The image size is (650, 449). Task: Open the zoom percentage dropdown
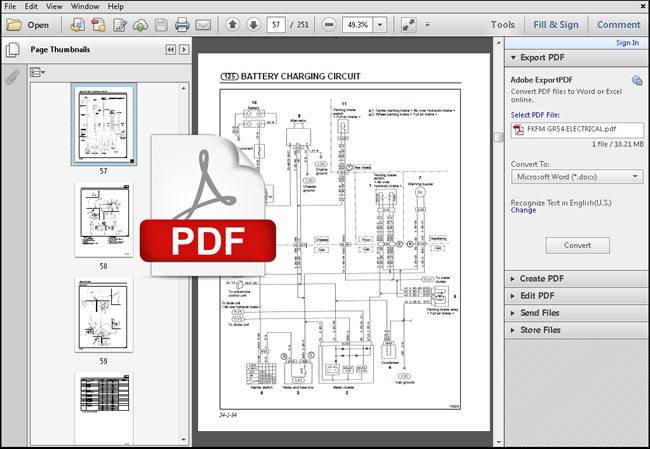[x=380, y=25]
